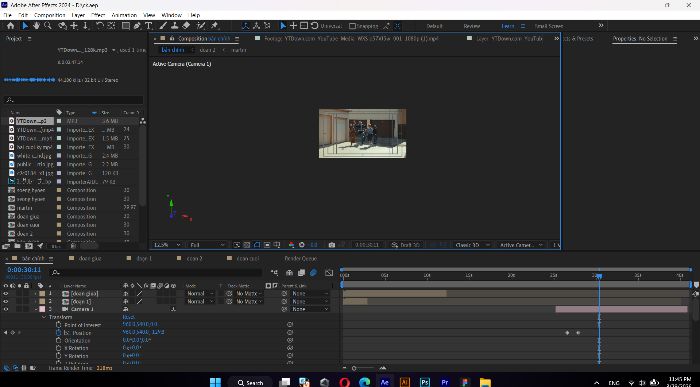Click the color management wheel icon

click(302, 245)
